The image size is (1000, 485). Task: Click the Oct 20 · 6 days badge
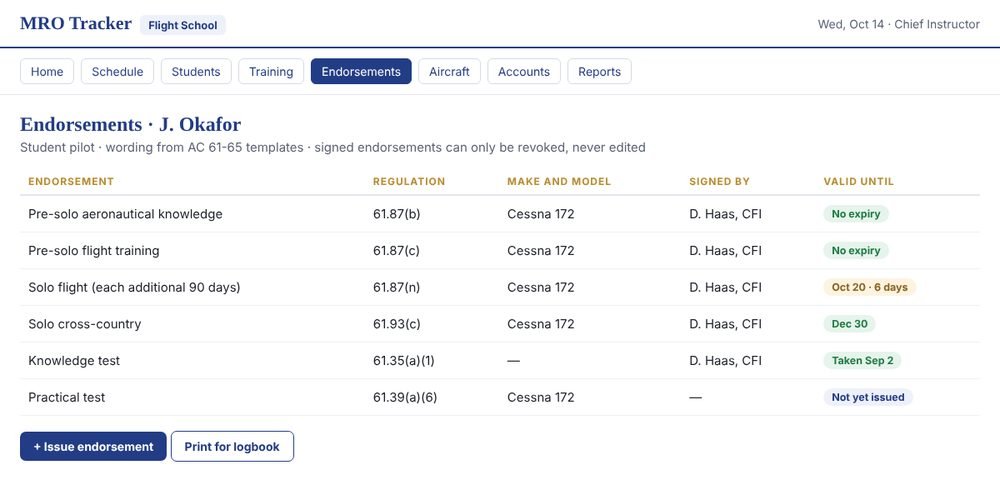pos(870,287)
